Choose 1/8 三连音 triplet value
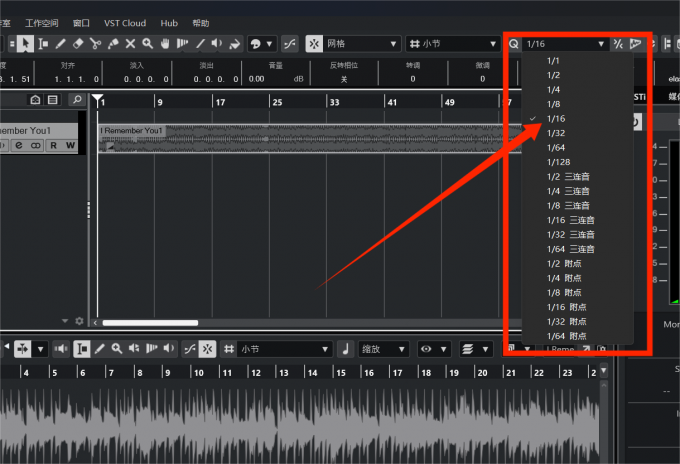This screenshot has width=680, height=464. coord(577,206)
